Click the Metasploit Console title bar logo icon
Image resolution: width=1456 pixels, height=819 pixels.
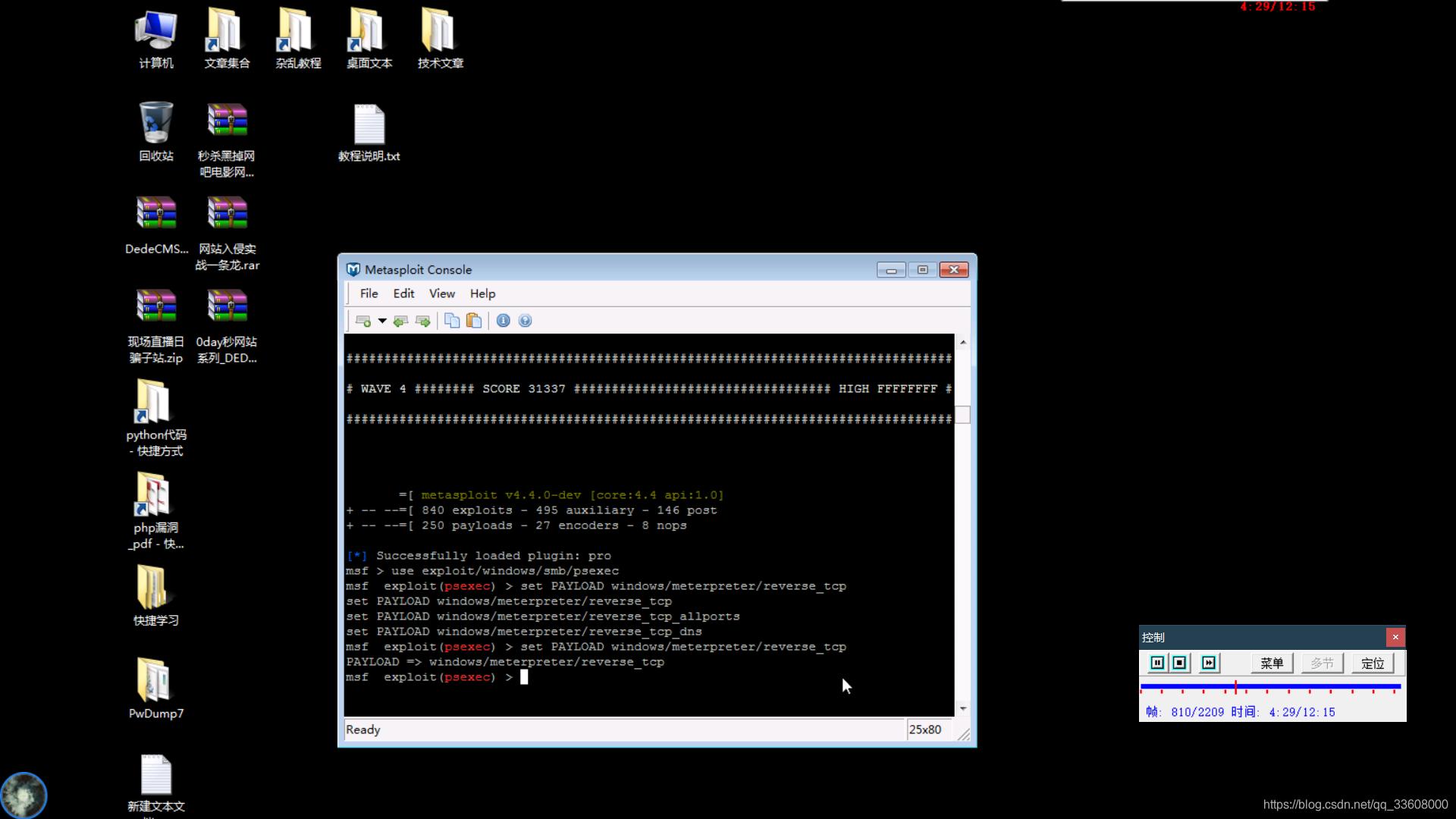(353, 269)
